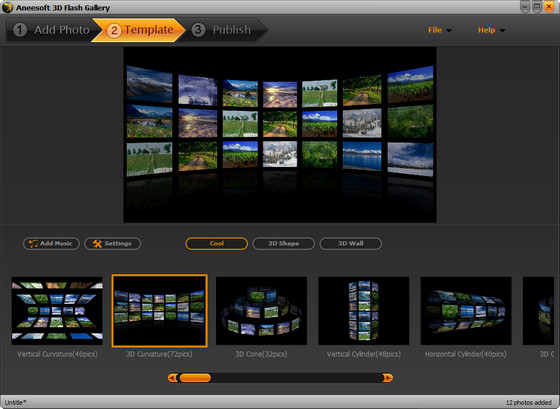The height and width of the screenshot is (409, 560).
Task: Click the orange template scrollbar handle
Action: [195, 378]
